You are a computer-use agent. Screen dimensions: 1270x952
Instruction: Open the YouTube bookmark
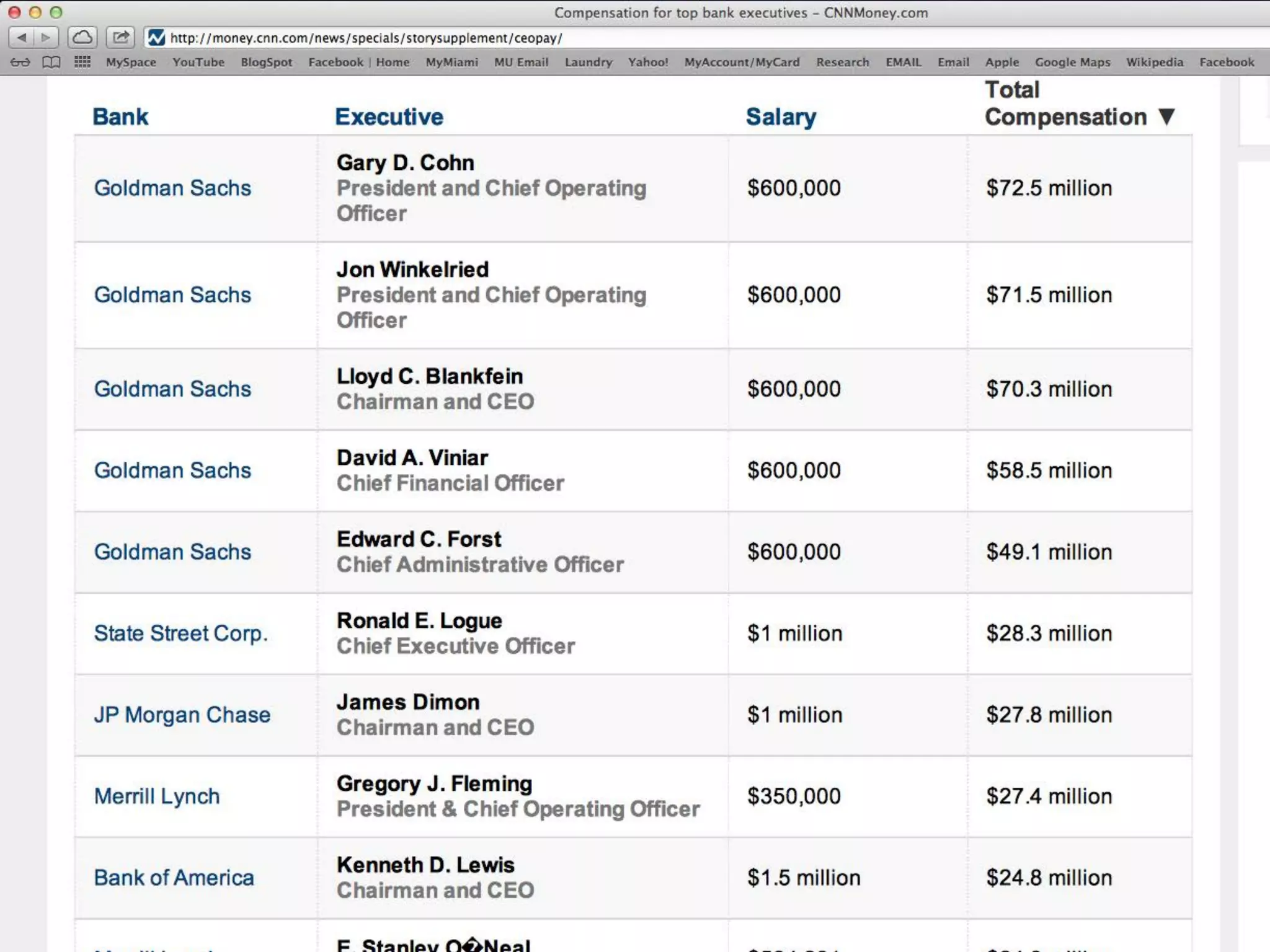coord(198,62)
